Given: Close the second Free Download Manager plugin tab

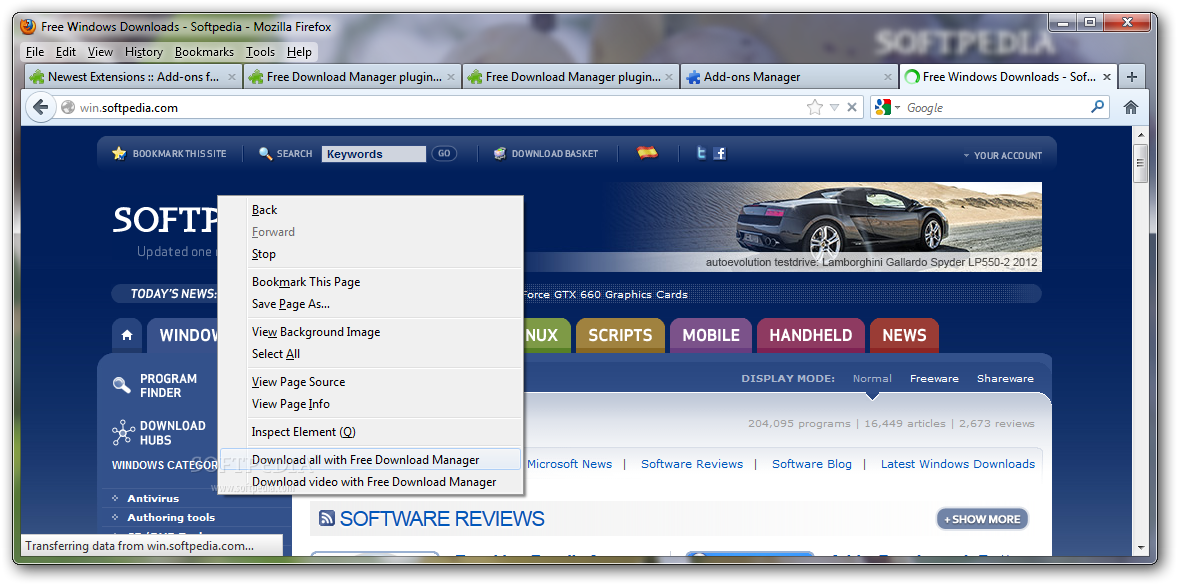Looking at the screenshot, I should [x=670, y=77].
